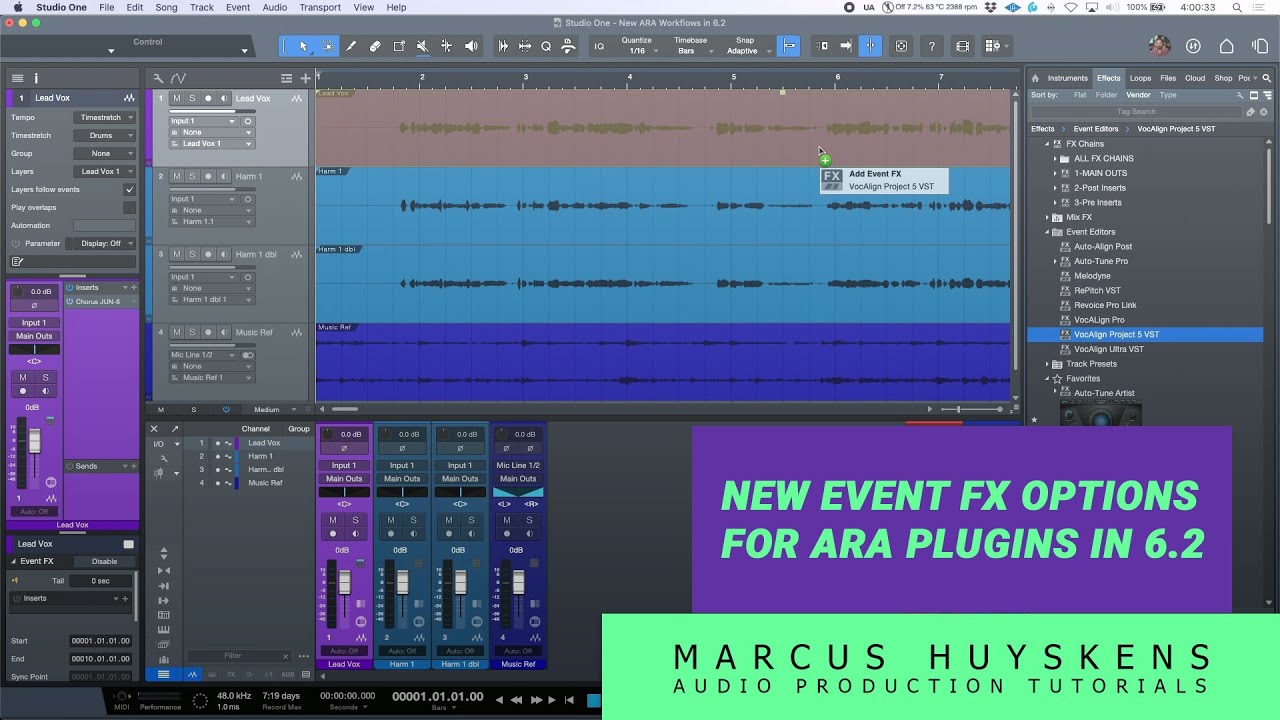Image resolution: width=1280 pixels, height=720 pixels.
Task: Toggle Snap to grid button
Action: (789, 46)
